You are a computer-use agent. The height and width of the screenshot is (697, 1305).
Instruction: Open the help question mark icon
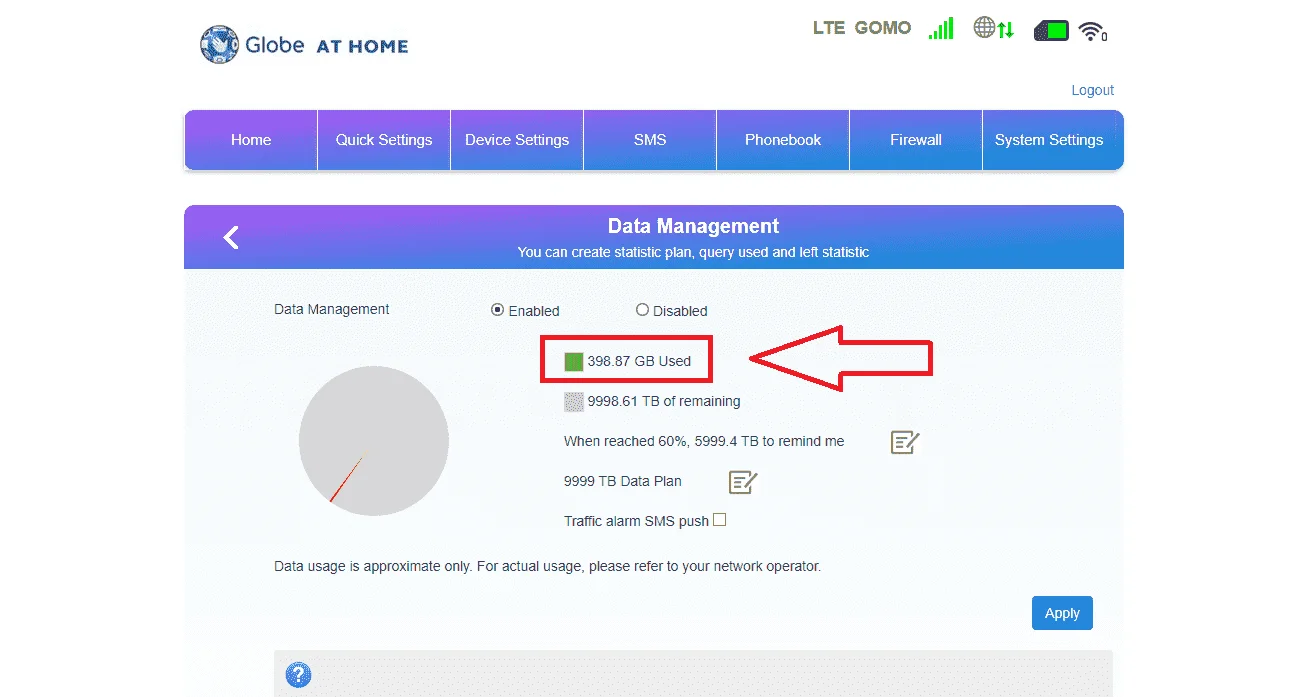(298, 675)
